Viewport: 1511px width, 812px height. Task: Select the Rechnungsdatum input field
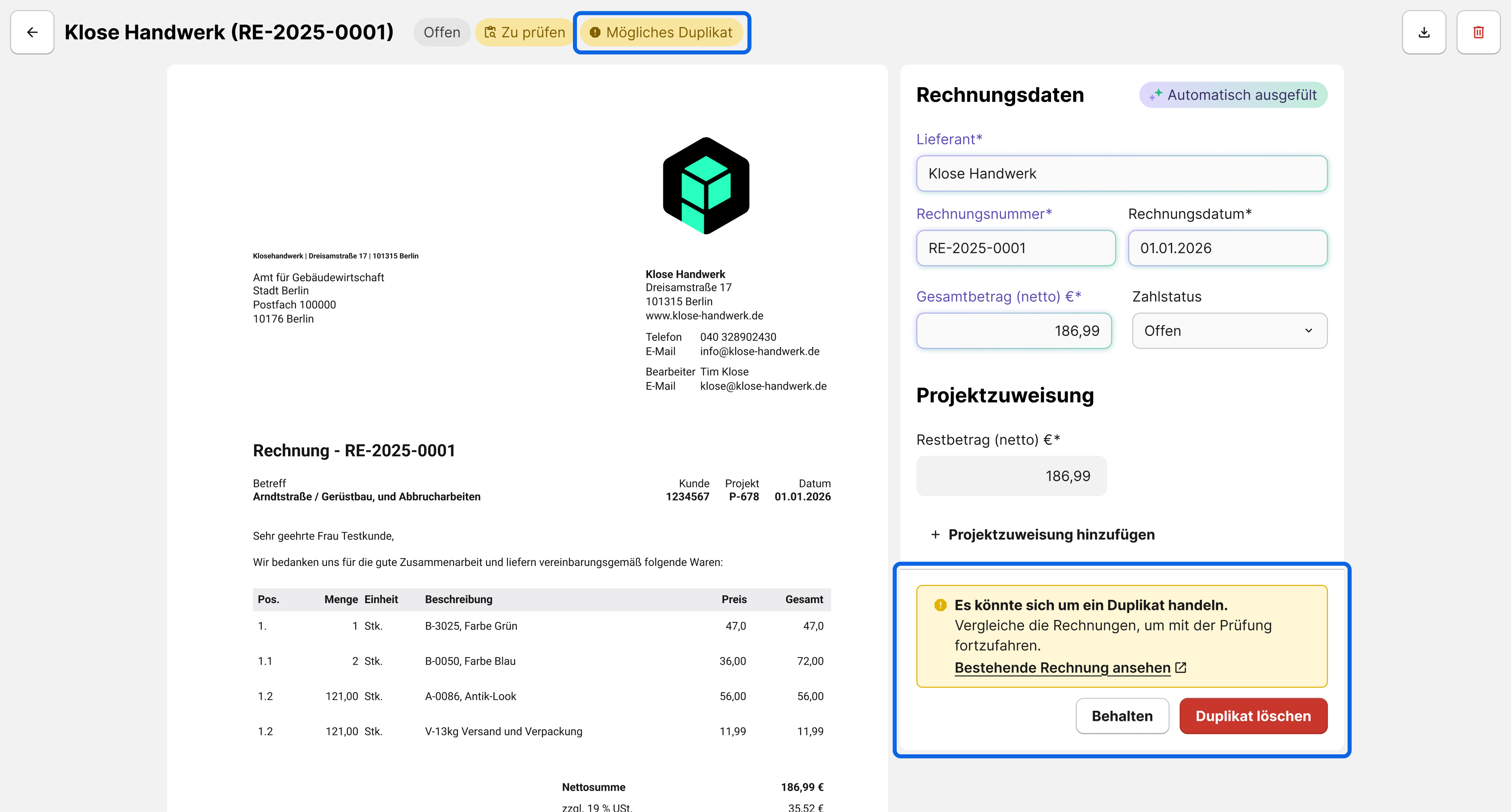point(1227,248)
